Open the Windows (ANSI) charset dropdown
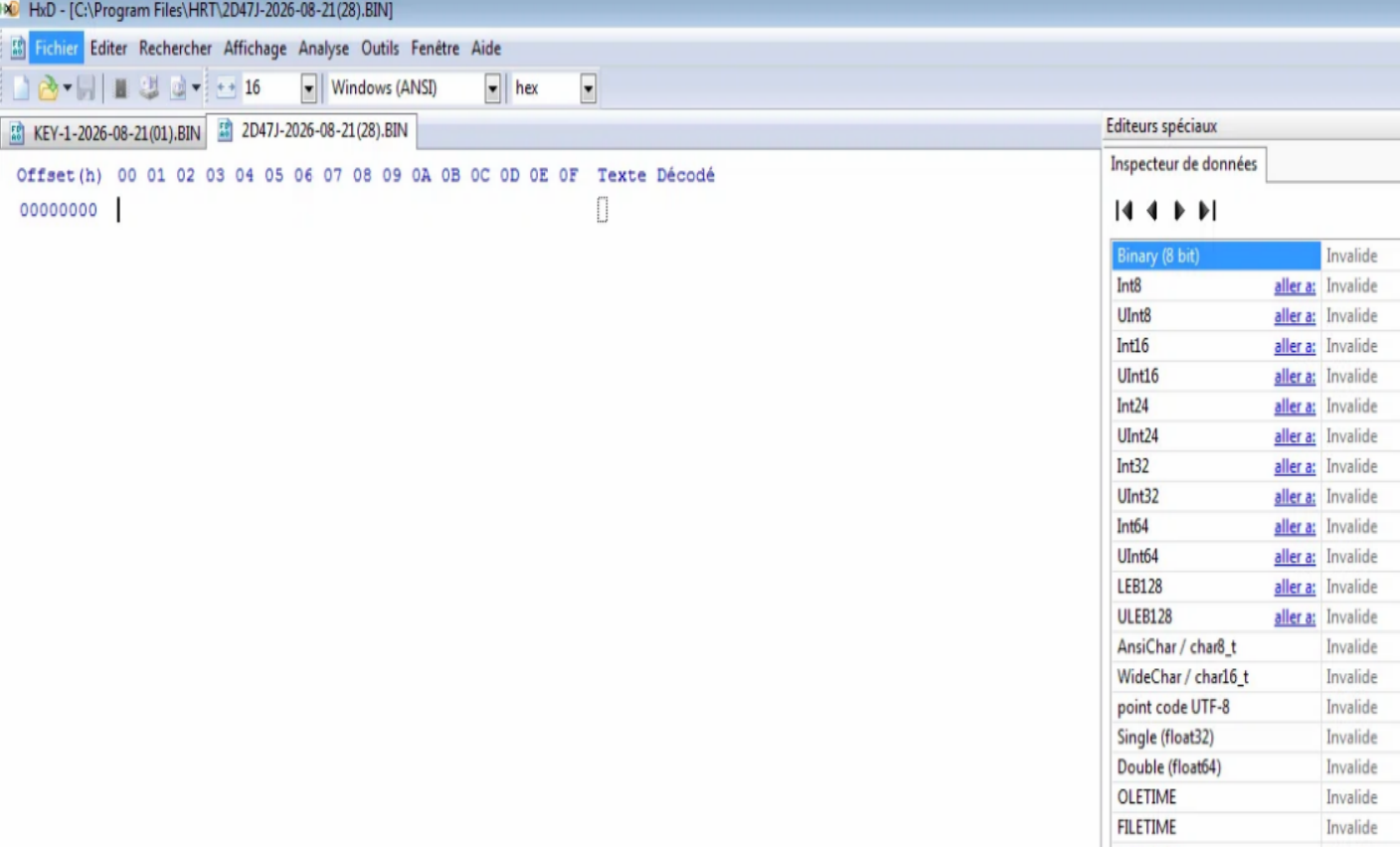The height and width of the screenshot is (847, 1400). pos(492,88)
